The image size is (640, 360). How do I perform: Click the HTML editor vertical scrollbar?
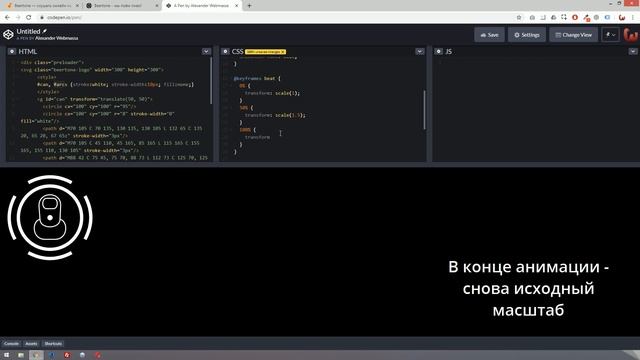coord(211,80)
